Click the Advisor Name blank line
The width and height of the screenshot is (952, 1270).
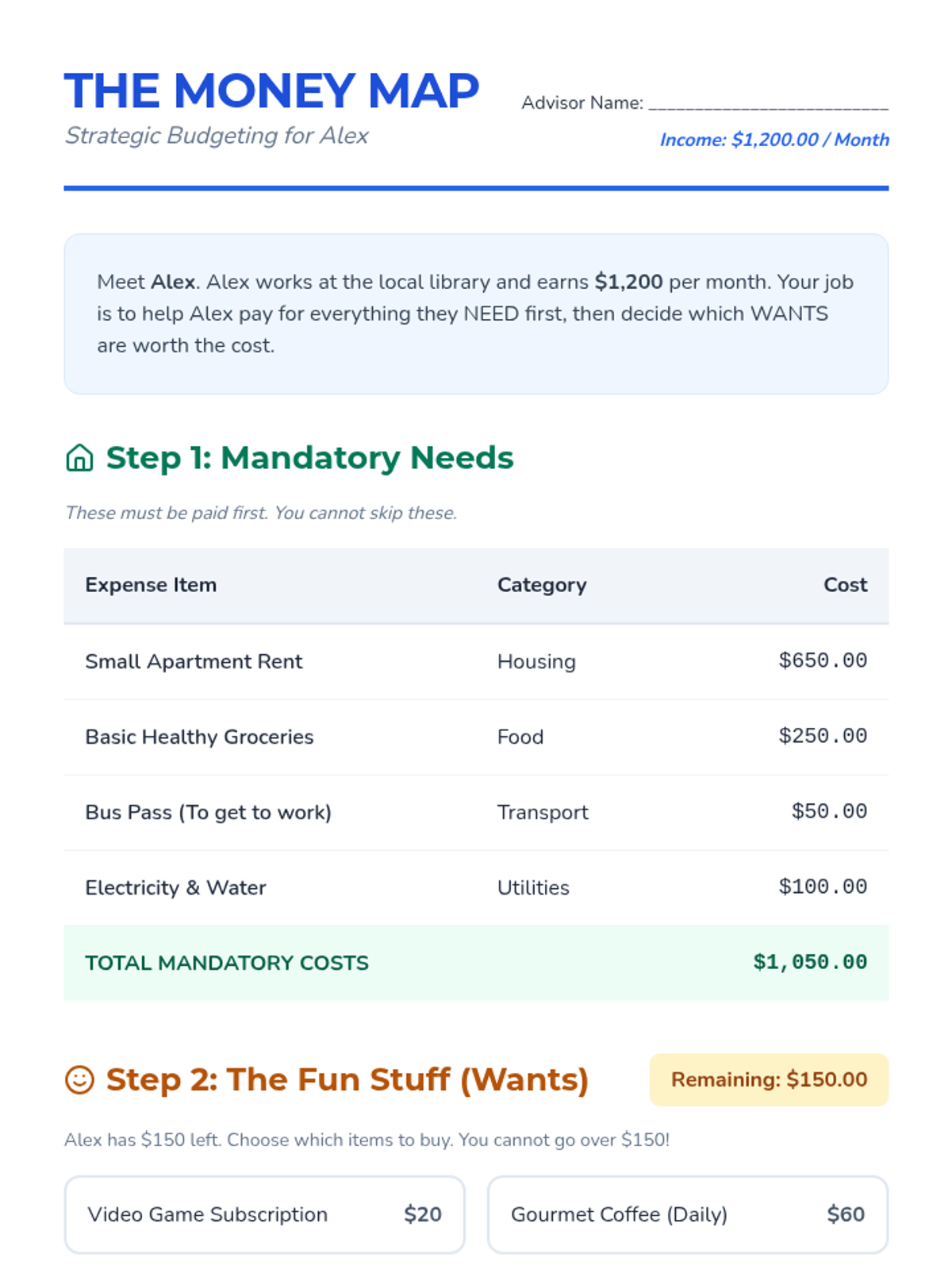point(768,103)
